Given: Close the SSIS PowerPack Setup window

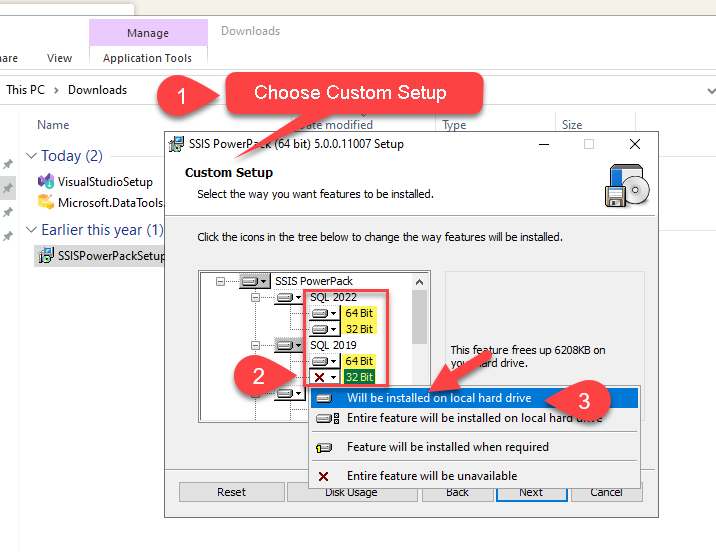Looking at the screenshot, I should [x=635, y=144].
